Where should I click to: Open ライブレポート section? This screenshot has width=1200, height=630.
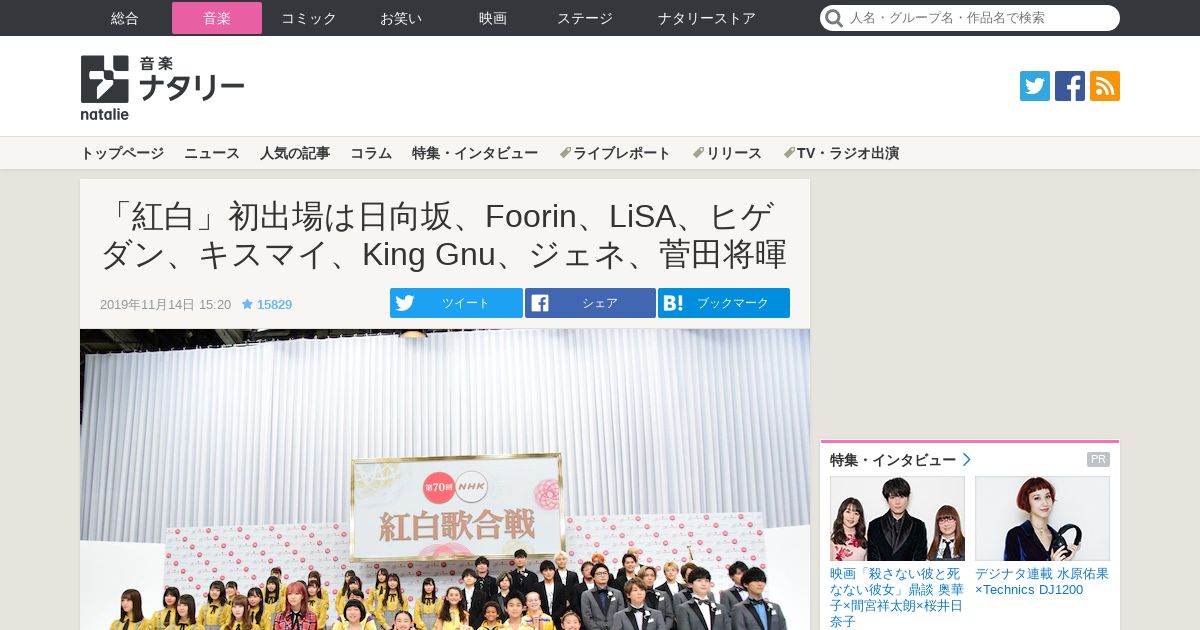coord(615,153)
